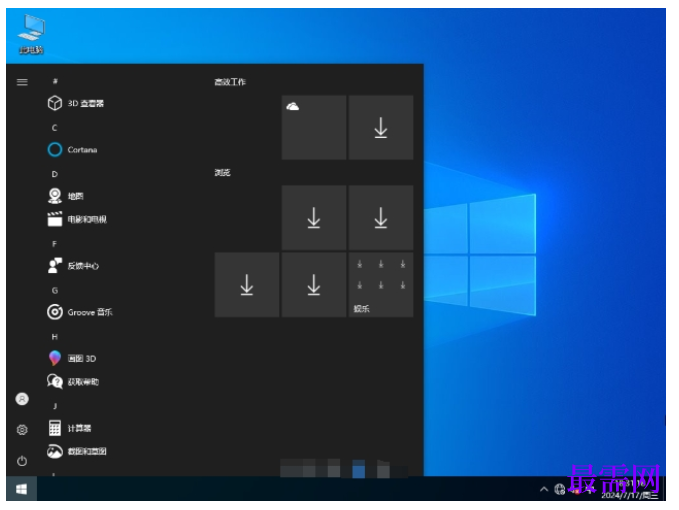Click the D letter header

[55, 174]
